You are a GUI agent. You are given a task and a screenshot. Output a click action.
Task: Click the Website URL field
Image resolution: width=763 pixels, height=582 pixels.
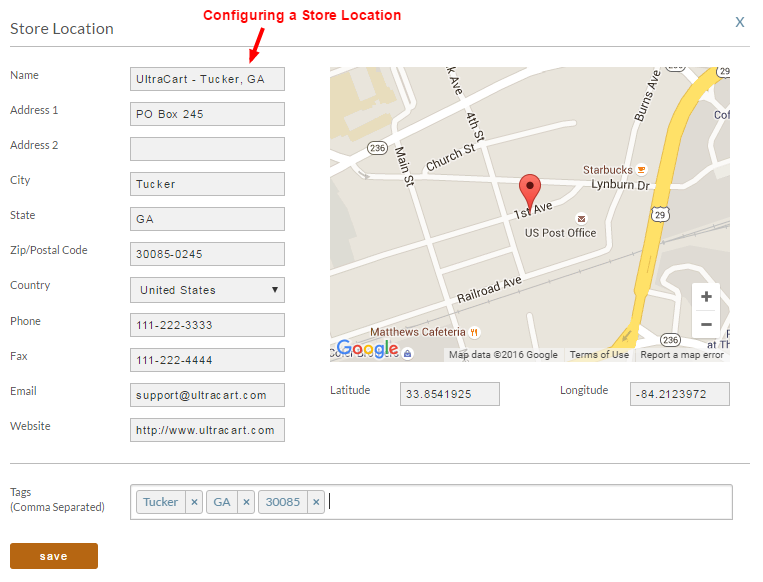click(x=207, y=430)
